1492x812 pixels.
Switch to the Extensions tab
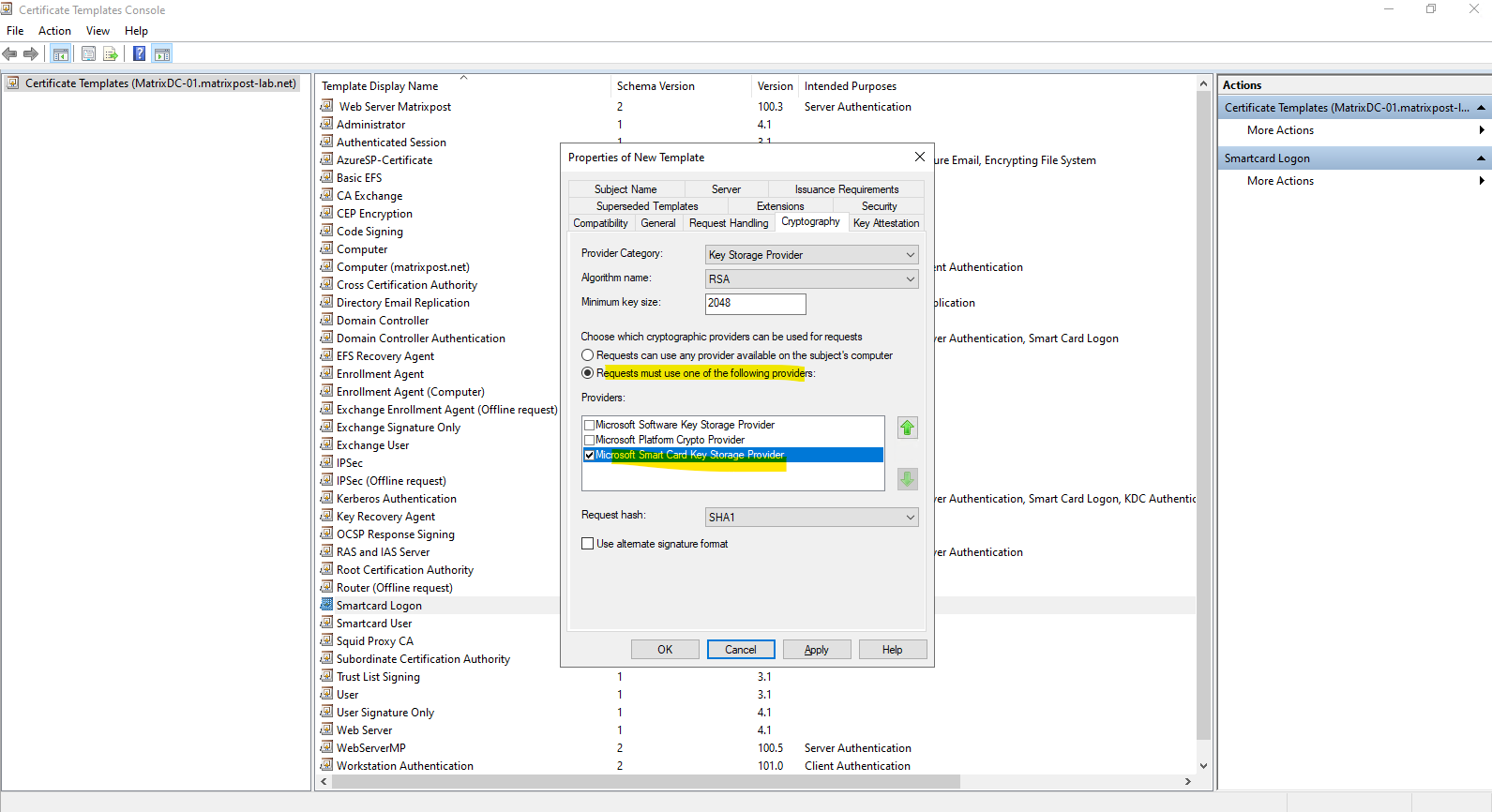coord(780,206)
